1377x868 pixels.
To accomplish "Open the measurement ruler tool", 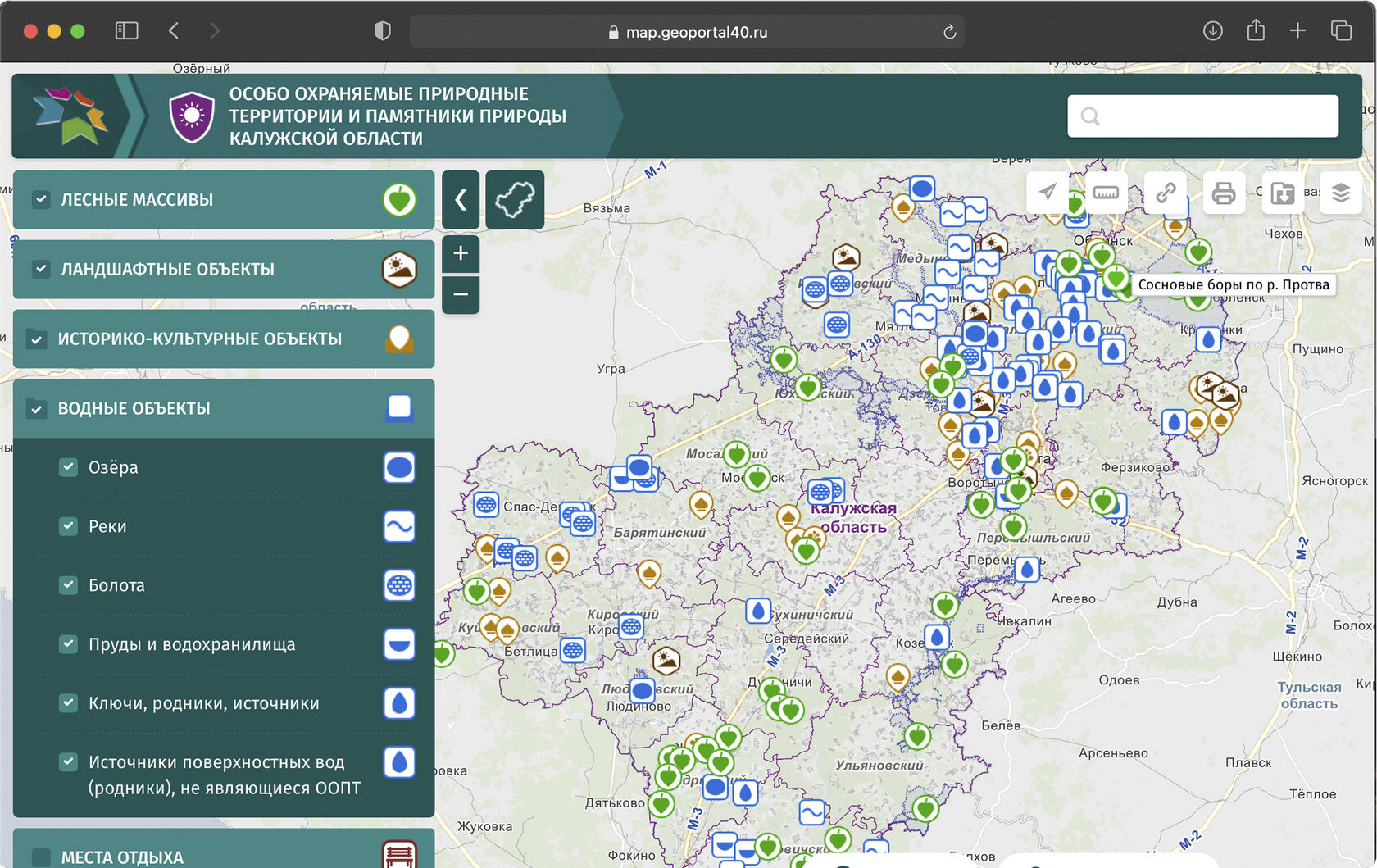I will point(1106,193).
